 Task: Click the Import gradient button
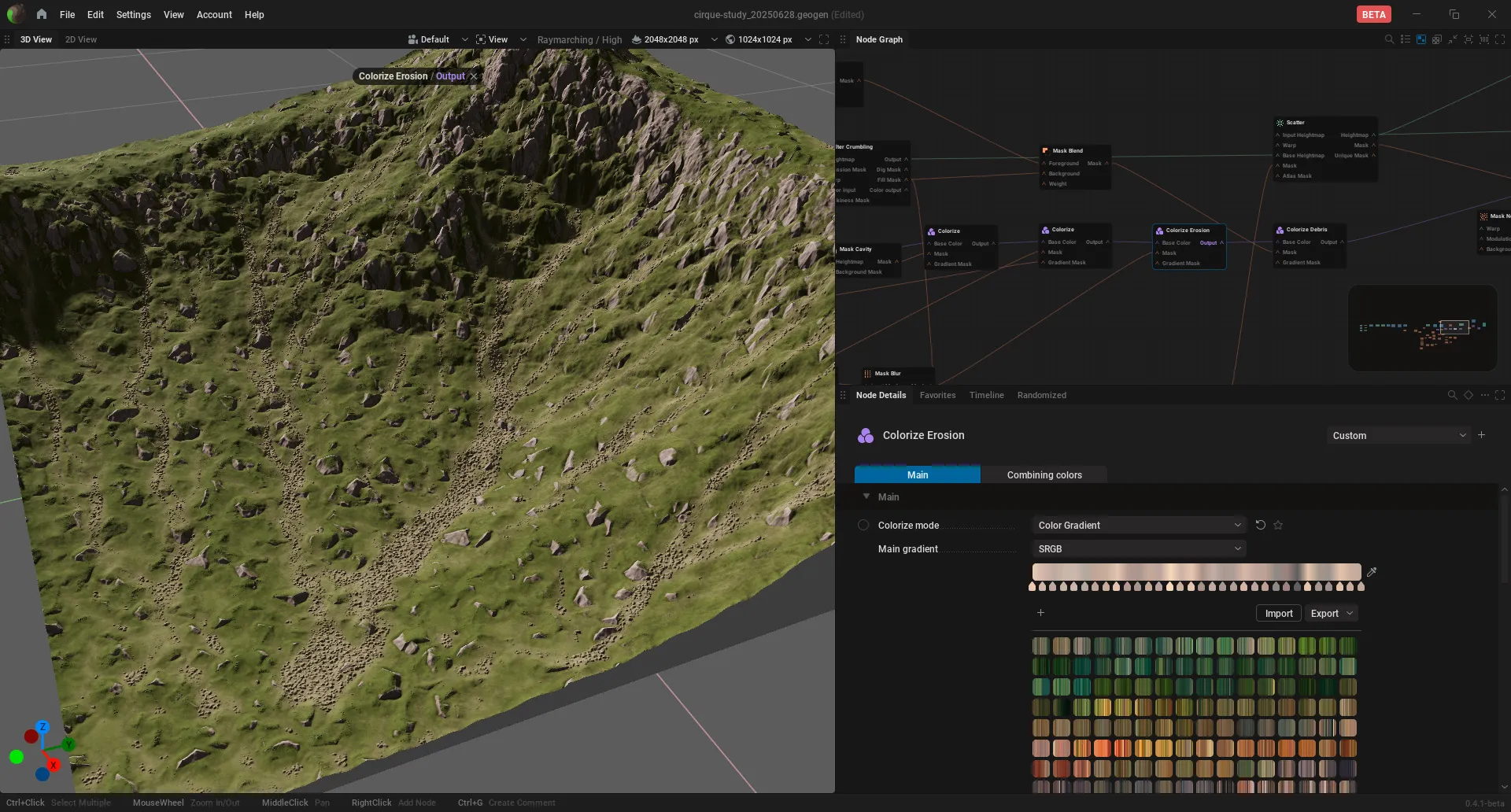(1279, 613)
